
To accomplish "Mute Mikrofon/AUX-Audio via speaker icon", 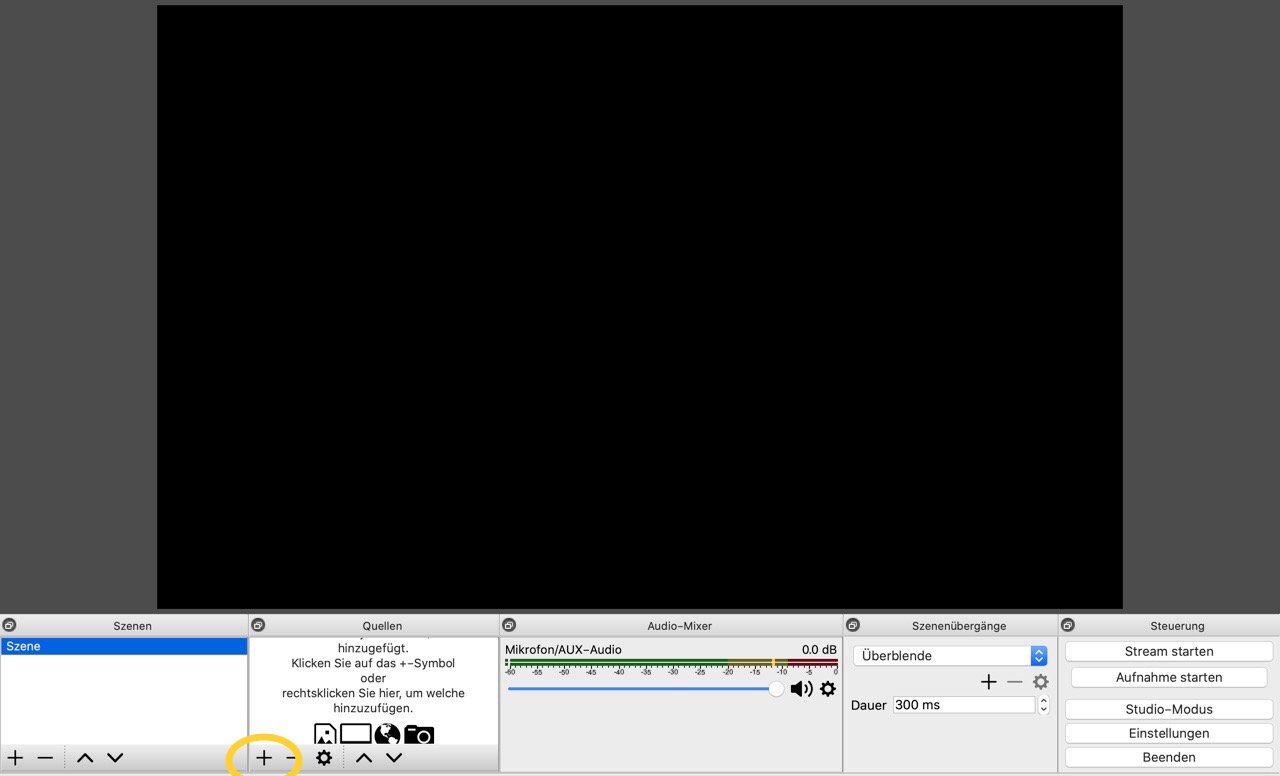I will pos(801,689).
